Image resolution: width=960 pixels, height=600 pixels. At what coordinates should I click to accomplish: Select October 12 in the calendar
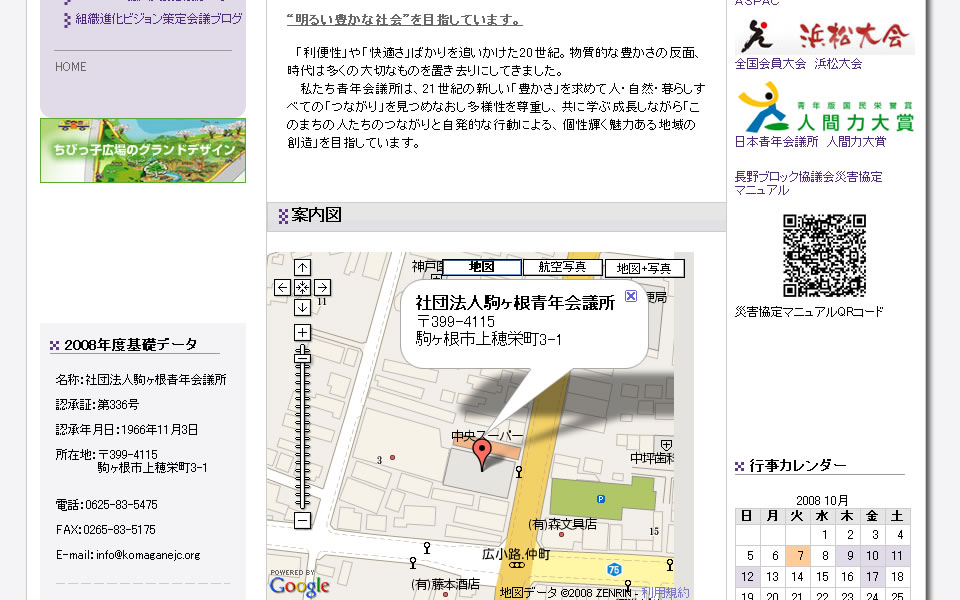coord(748,576)
